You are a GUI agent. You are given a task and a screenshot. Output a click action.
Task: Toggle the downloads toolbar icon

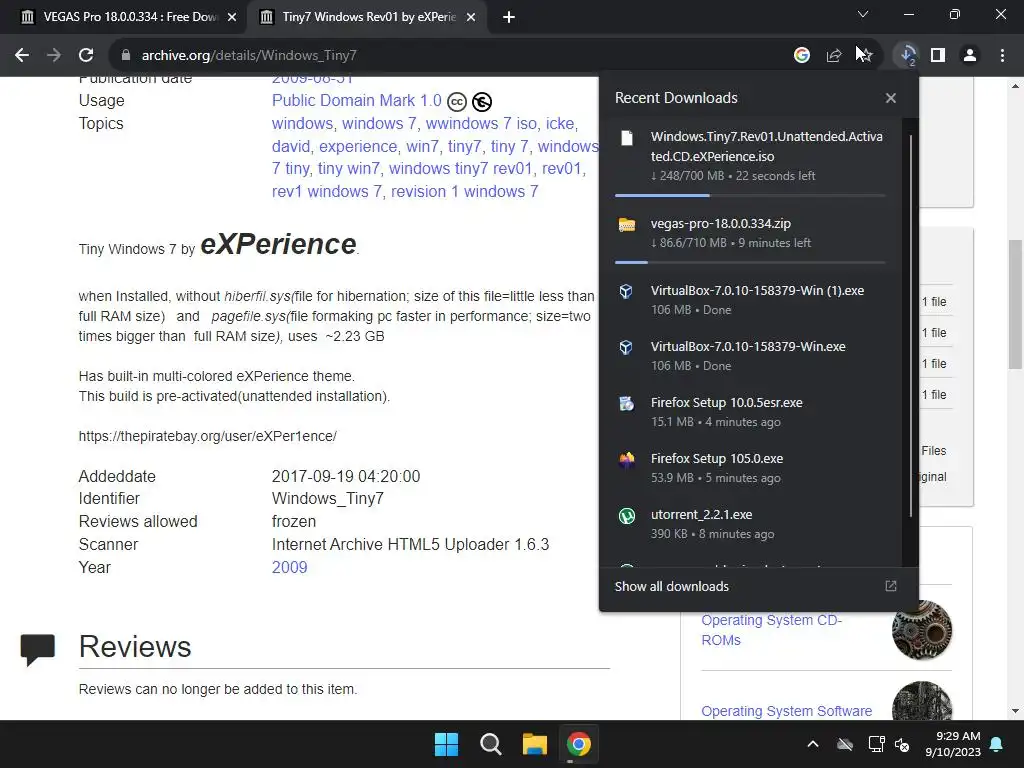click(x=908, y=56)
